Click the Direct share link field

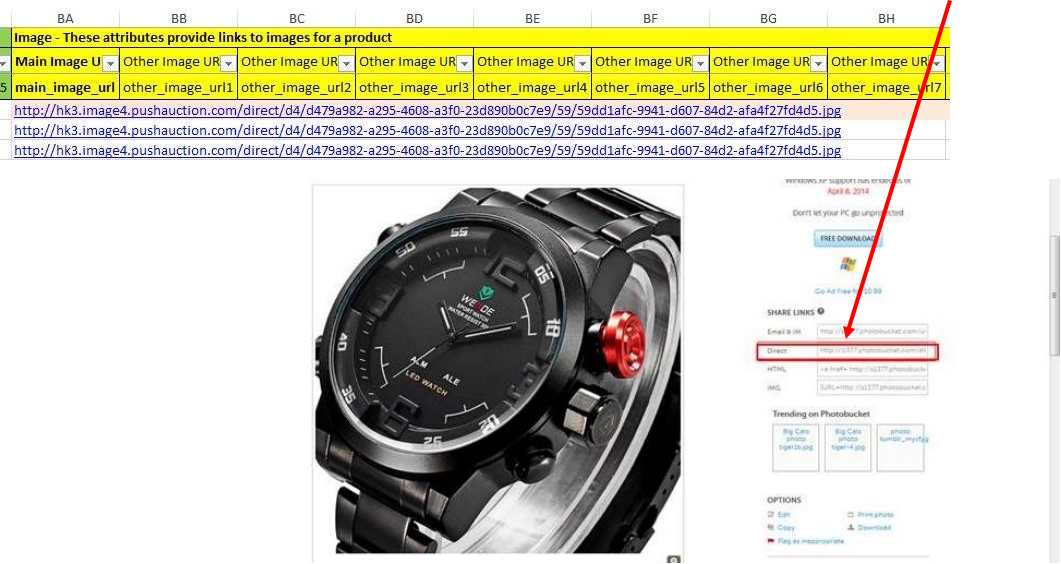point(872,351)
